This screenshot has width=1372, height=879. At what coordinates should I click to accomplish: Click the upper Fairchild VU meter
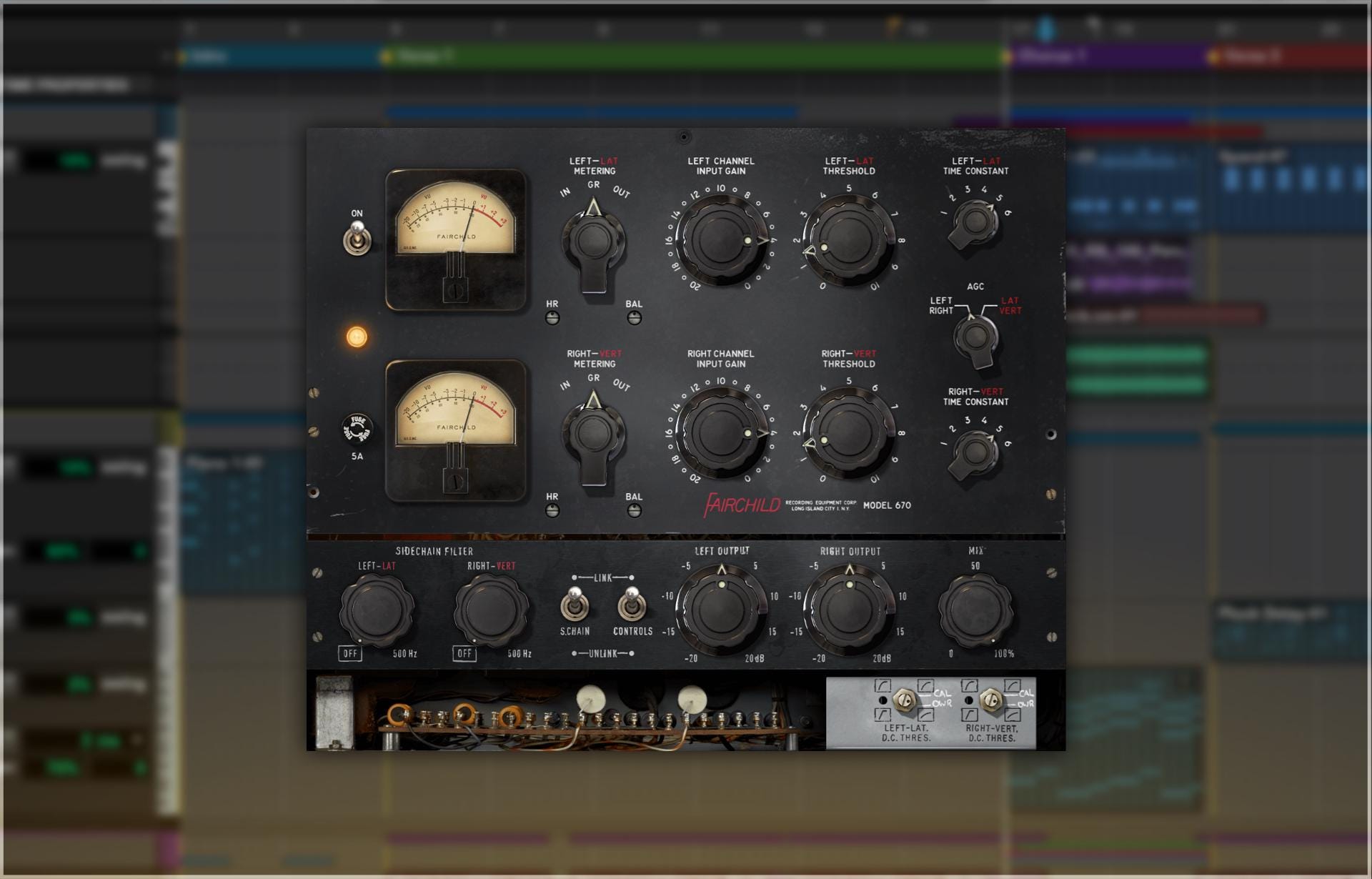point(456,239)
